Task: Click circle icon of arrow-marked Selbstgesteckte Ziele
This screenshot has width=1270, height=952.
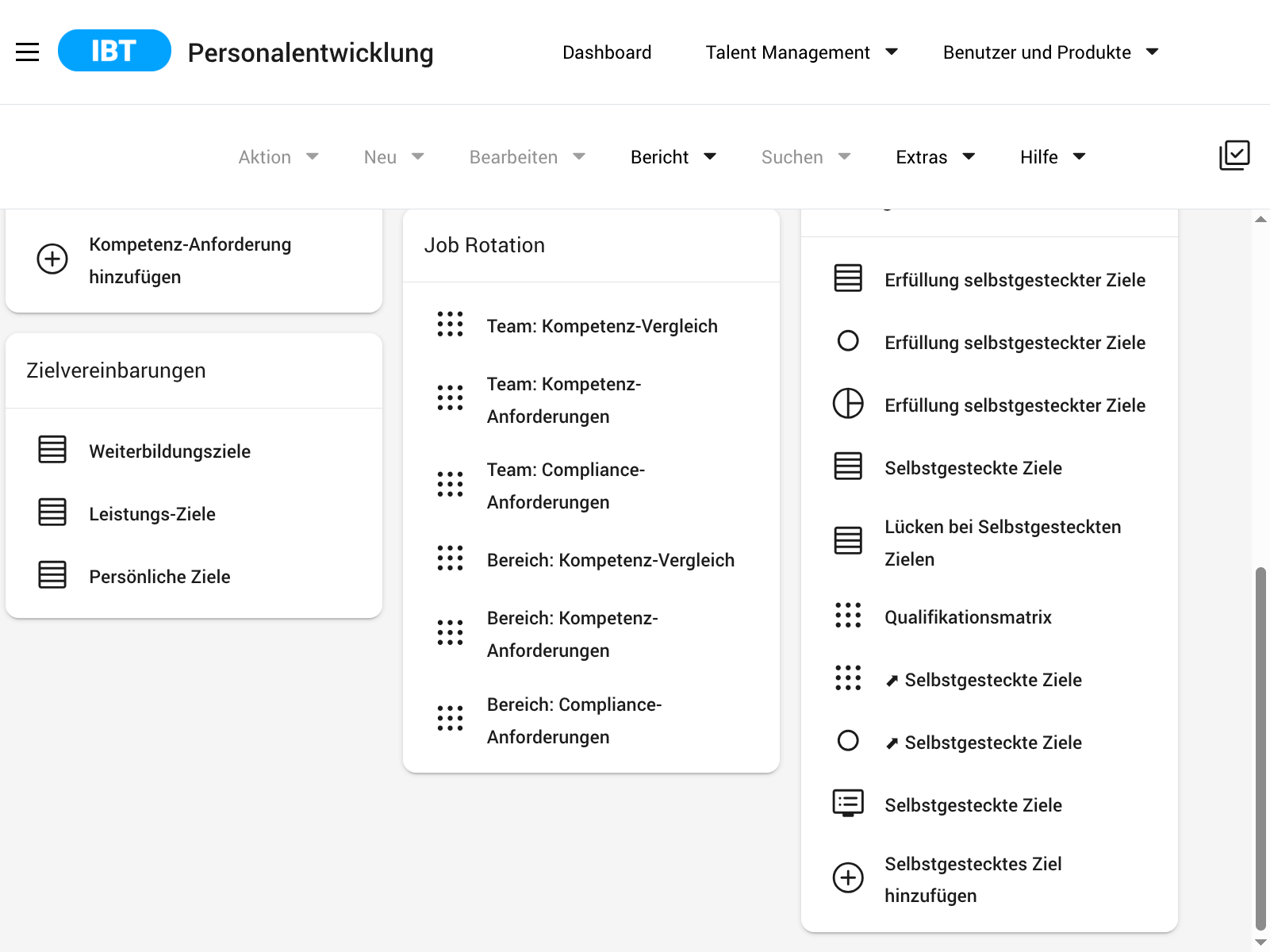Action: 848,741
